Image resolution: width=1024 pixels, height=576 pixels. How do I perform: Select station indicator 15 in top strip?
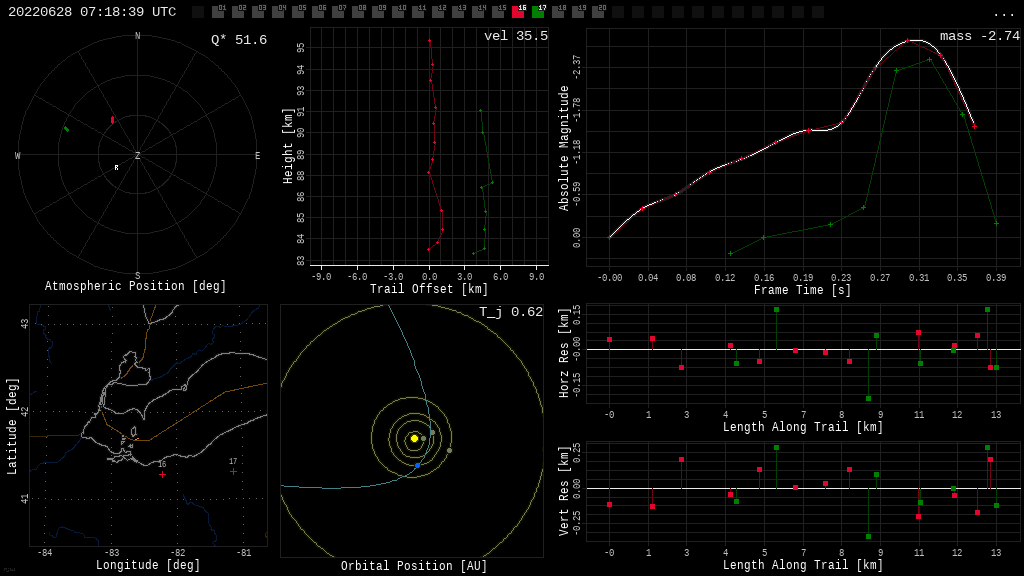tap(498, 11)
